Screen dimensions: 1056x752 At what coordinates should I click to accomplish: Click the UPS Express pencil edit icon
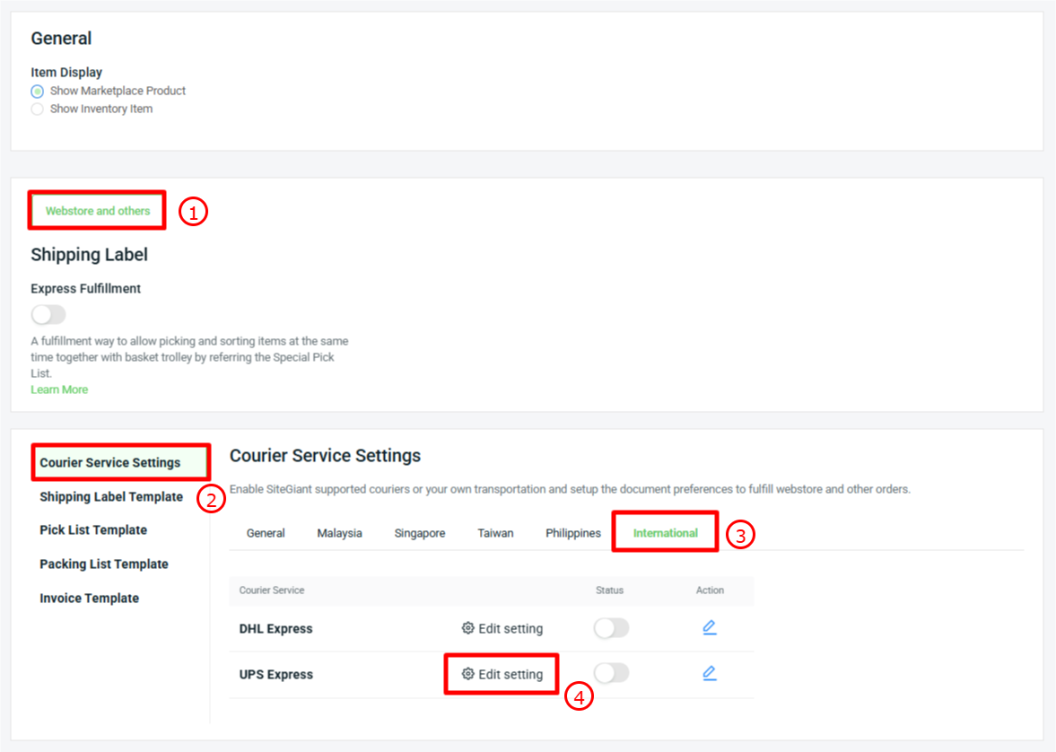[709, 674]
